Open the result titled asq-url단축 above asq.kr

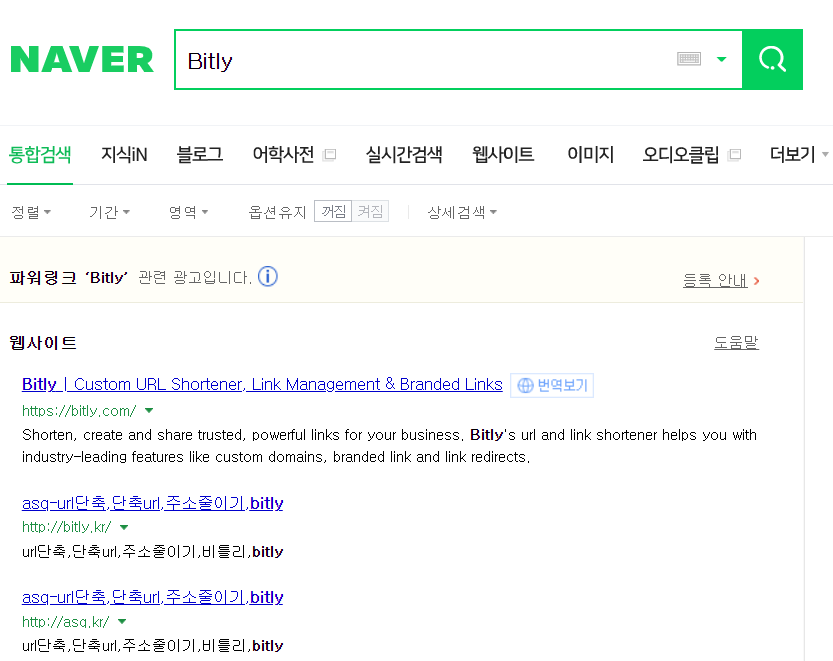[x=152, y=597]
